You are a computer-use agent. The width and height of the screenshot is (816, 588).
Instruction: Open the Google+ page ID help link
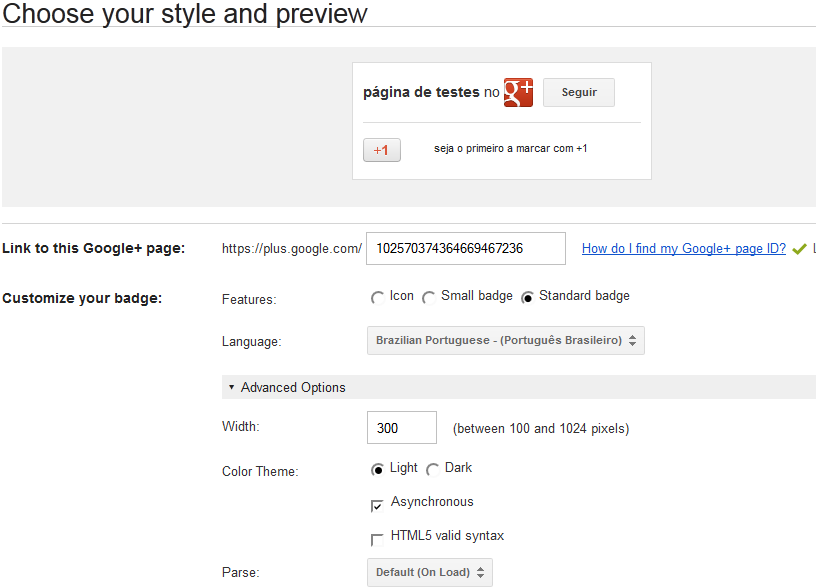click(x=683, y=249)
